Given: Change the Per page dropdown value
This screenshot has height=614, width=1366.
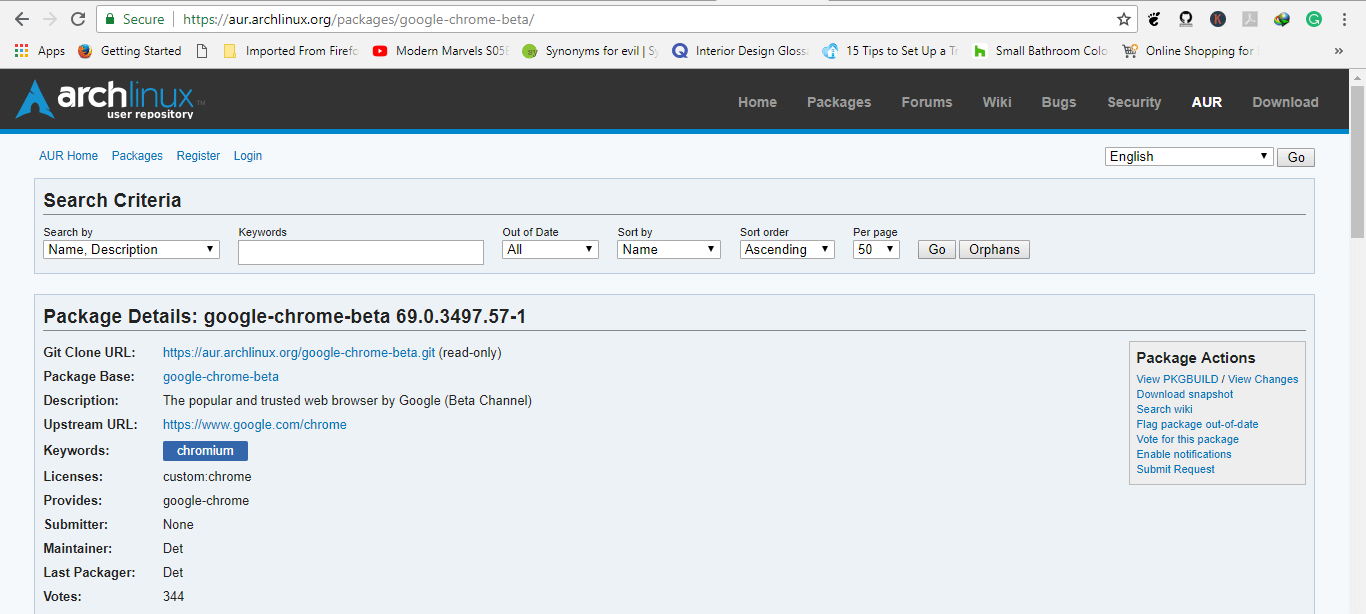Looking at the screenshot, I should (x=875, y=248).
